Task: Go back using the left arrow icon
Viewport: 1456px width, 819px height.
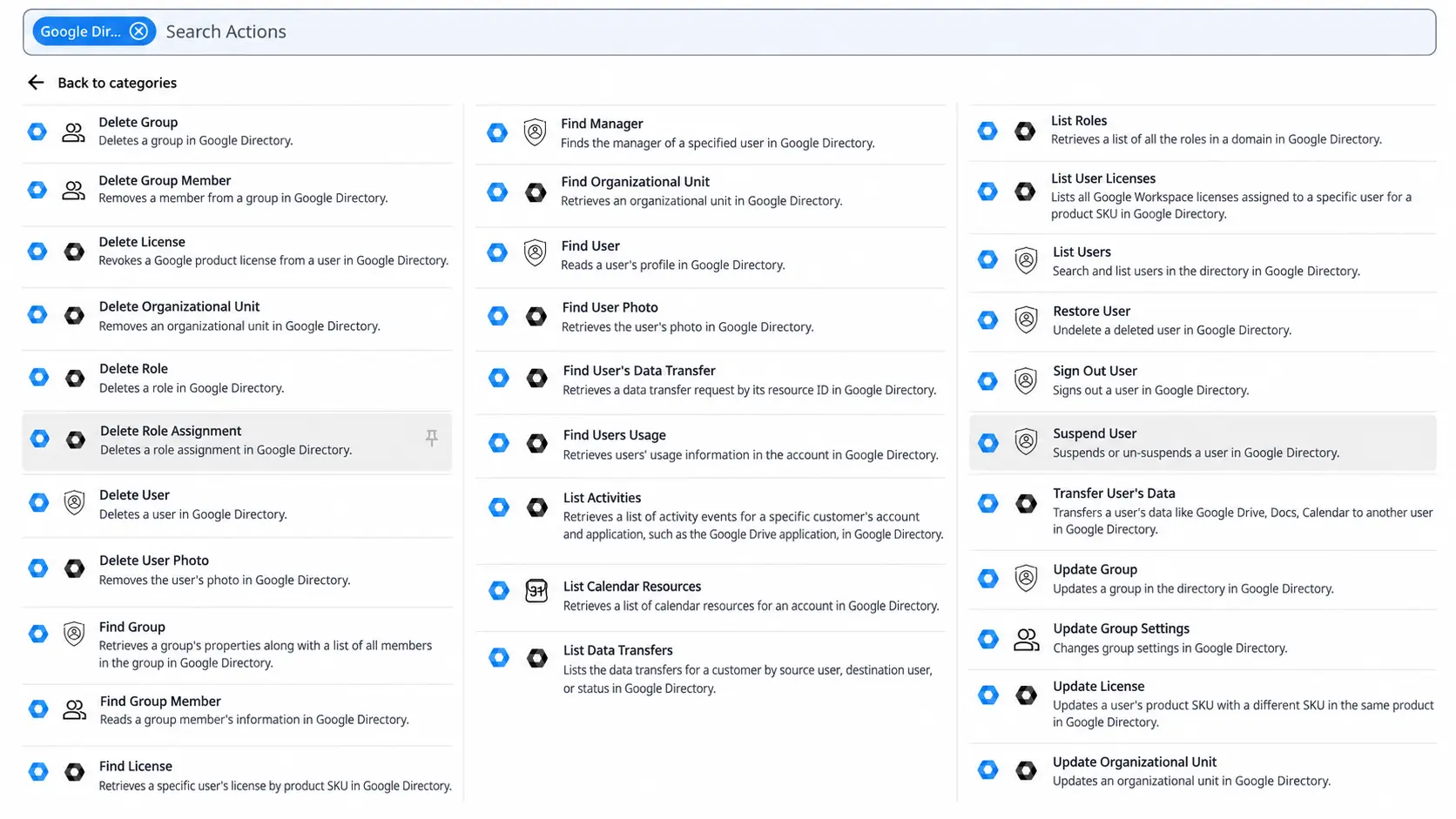Action: pos(36,82)
